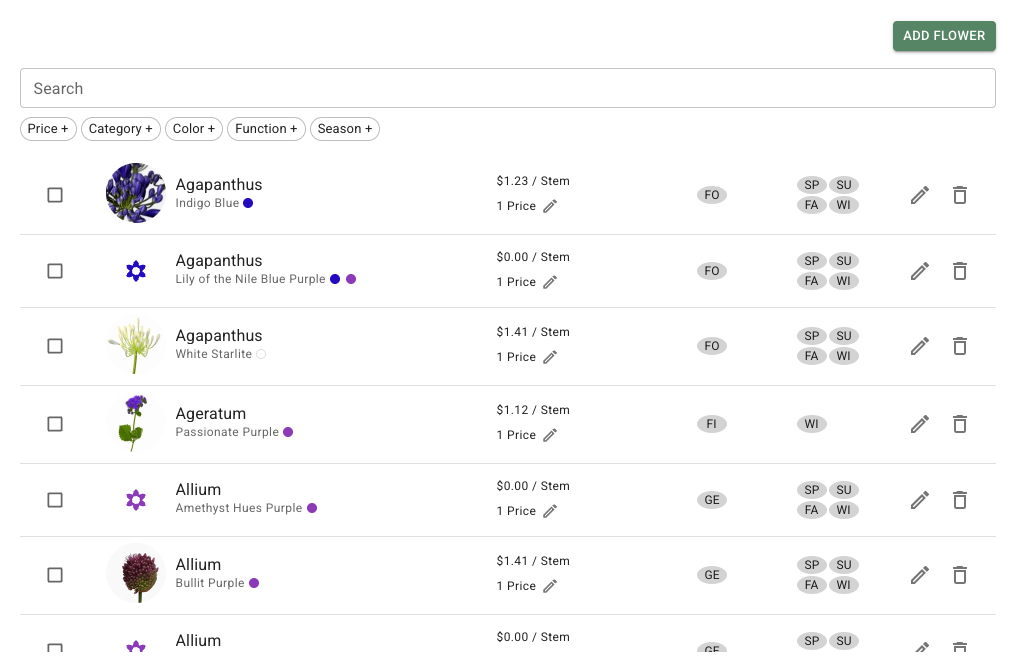Edit the Agapanthus Lily of the Nile row
Image resolution: width=1016 pixels, height=671 pixels.
919,271
